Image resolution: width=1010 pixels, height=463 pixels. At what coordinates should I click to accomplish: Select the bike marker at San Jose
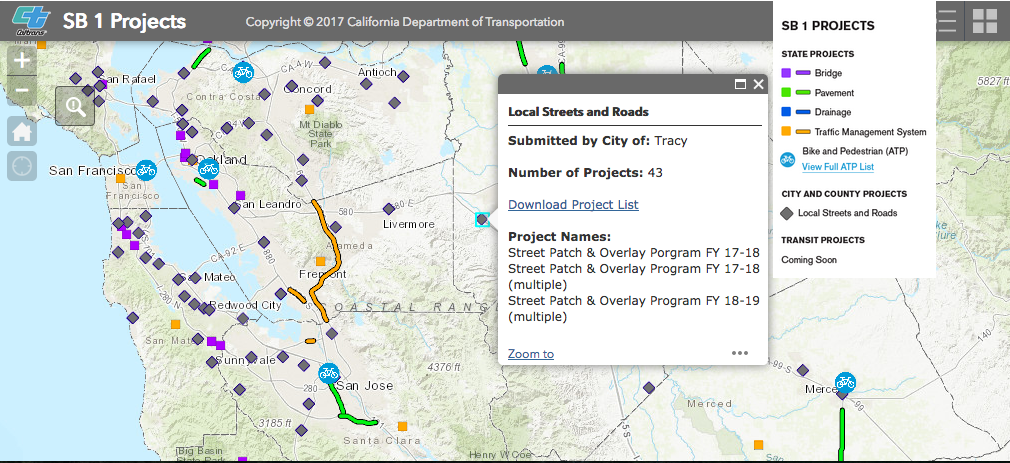tap(329, 373)
